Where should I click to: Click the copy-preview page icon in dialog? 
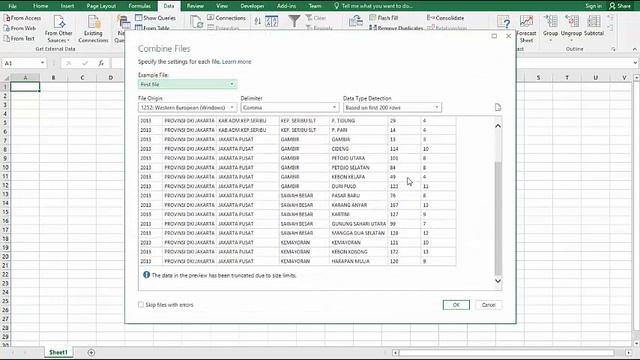498,107
